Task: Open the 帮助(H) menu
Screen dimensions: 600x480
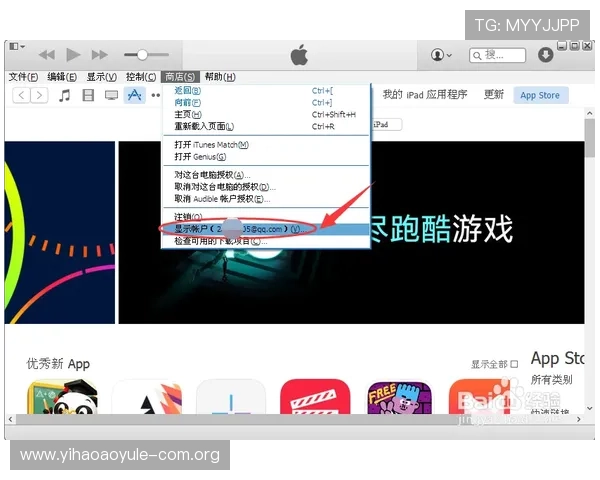Action: (x=220, y=77)
